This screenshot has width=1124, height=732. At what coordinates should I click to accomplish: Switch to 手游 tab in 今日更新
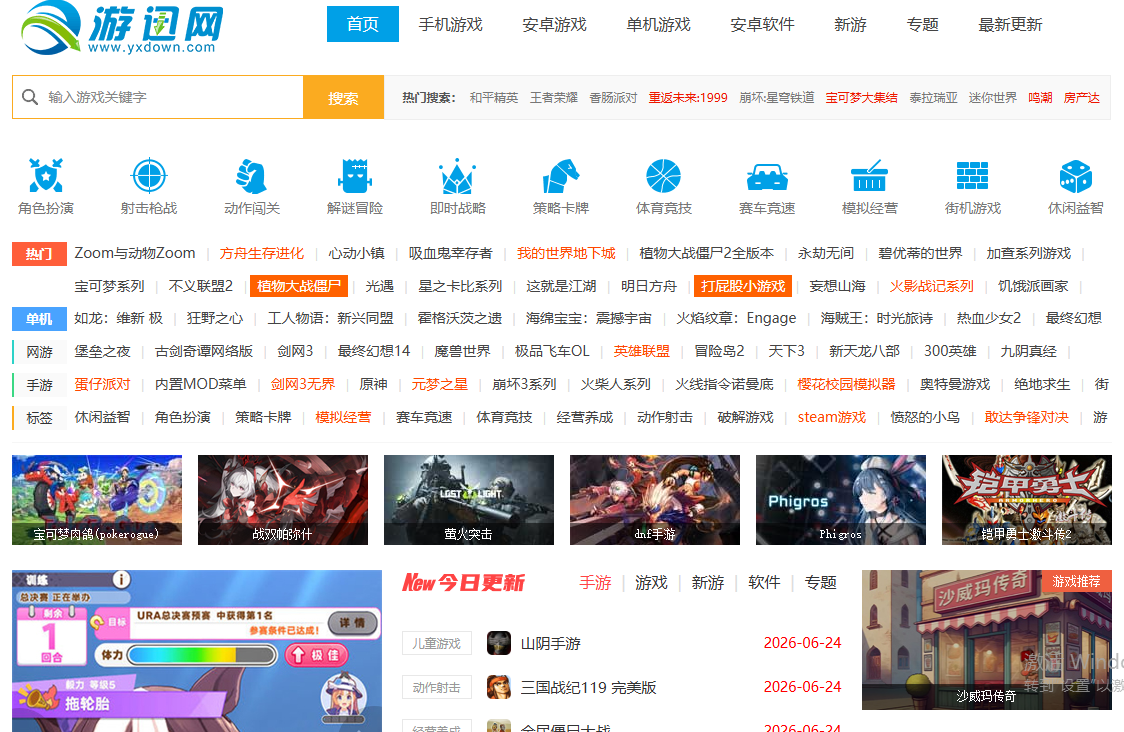[595, 583]
